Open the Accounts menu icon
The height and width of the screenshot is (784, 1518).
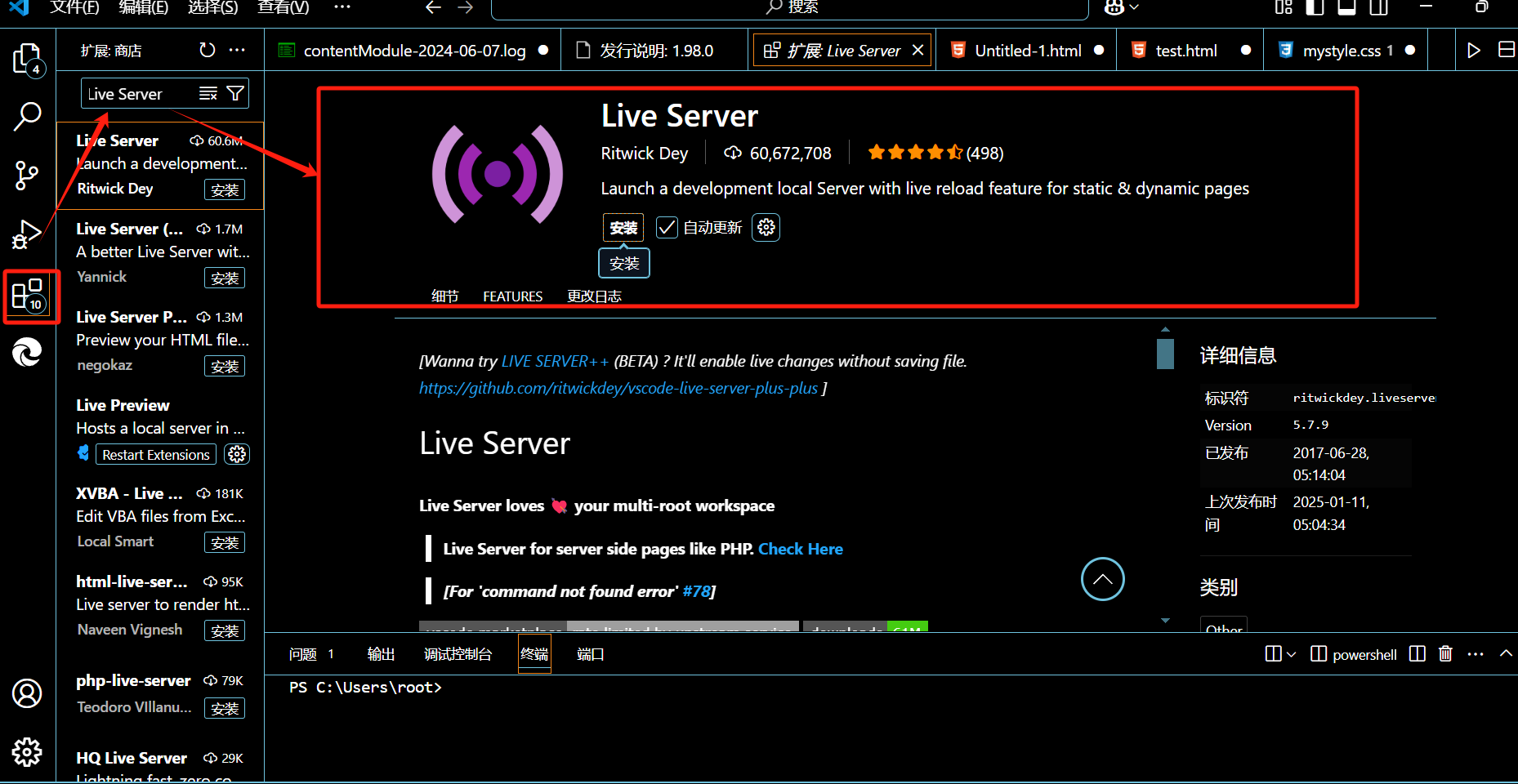click(27, 693)
